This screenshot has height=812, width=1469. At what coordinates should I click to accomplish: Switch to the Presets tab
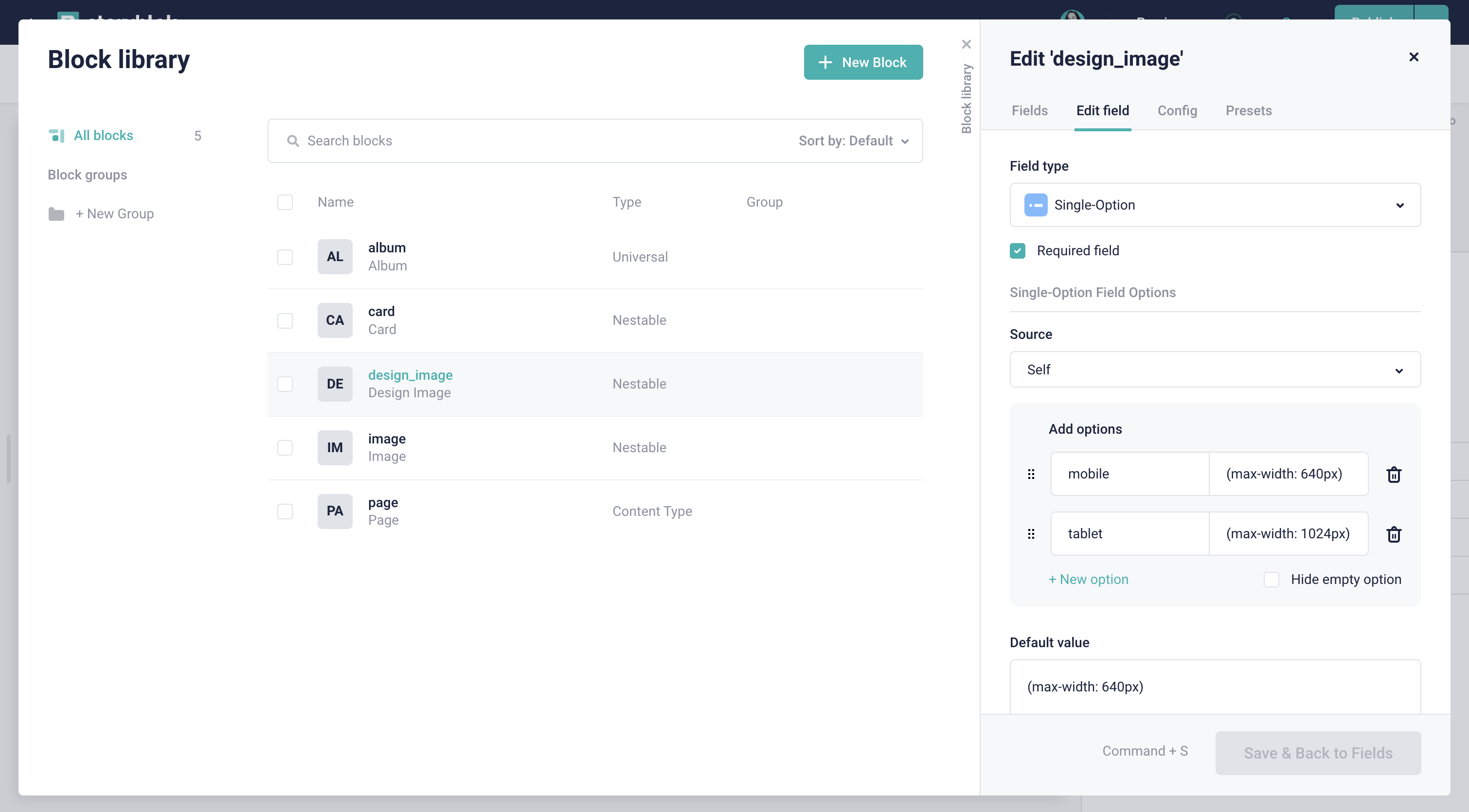[1248, 111]
